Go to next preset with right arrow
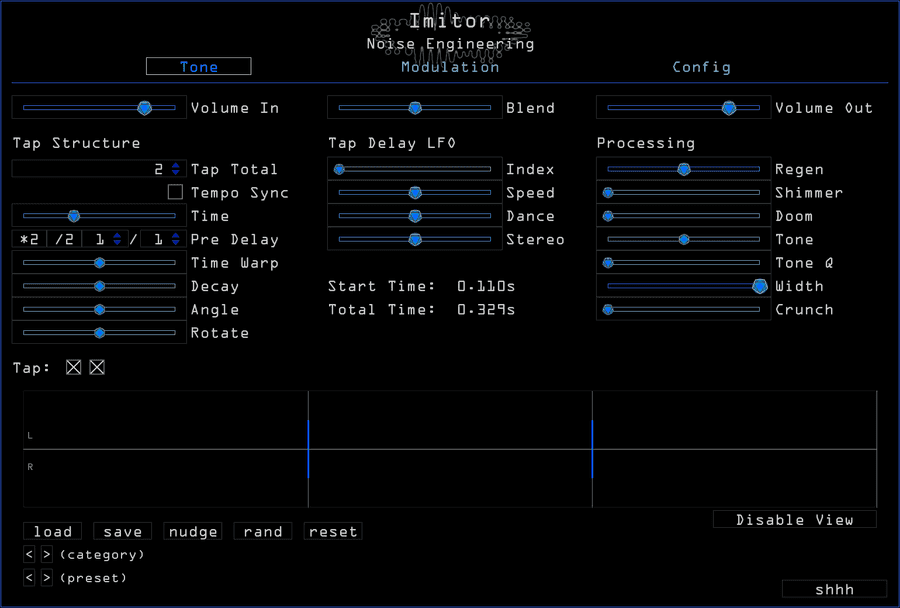 tap(47, 578)
